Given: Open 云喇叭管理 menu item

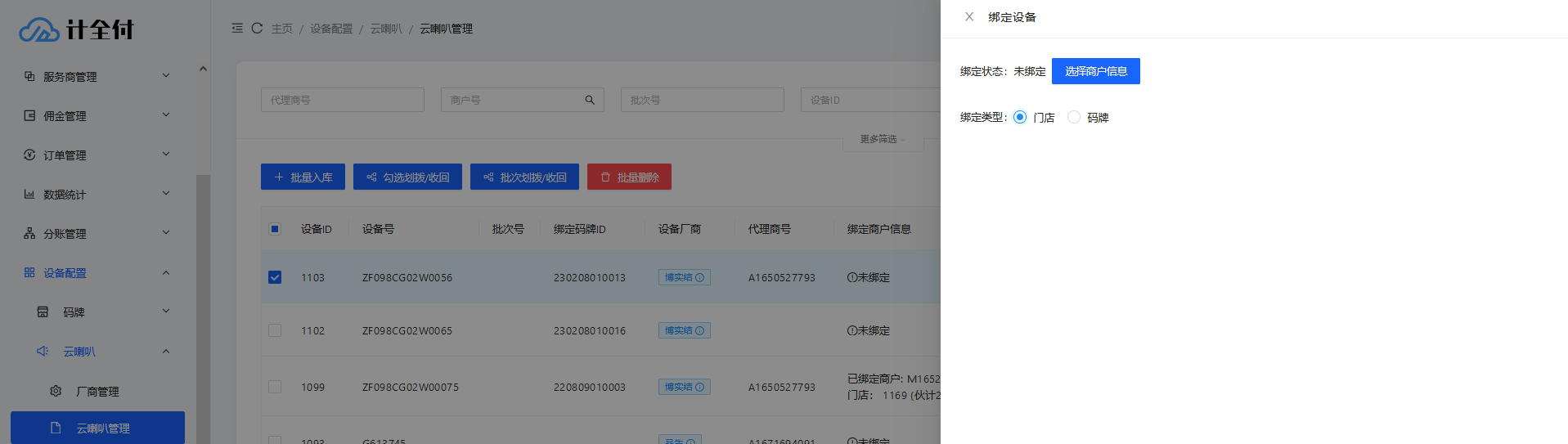Looking at the screenshot, I should 97,428.
